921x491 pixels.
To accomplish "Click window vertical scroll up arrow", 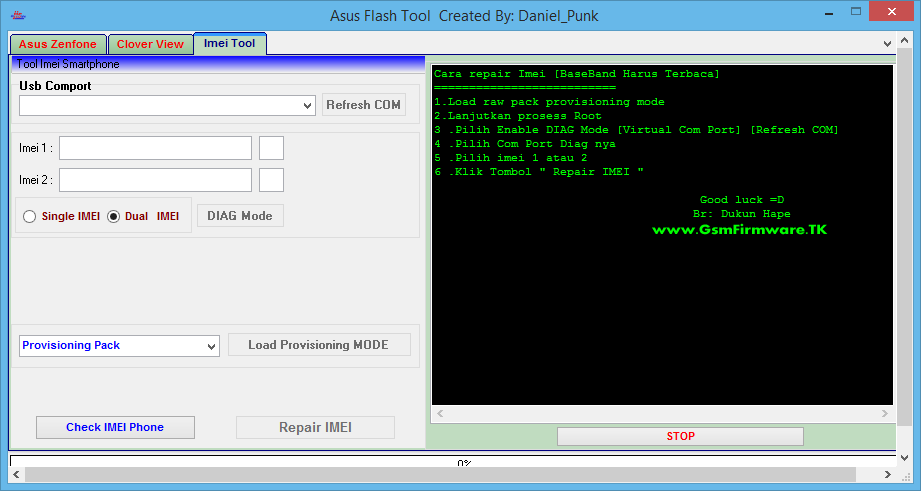I will [x=905, y=41].
